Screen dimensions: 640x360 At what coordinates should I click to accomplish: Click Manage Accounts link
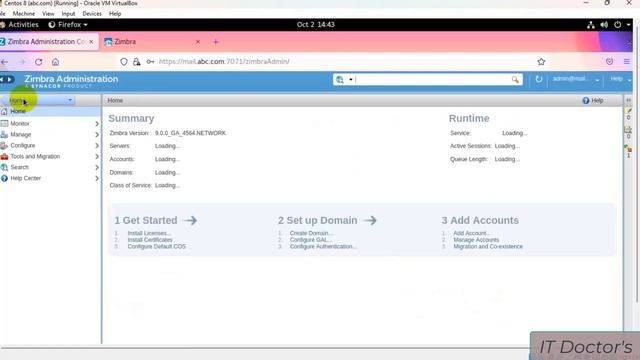tap(476, 240)
